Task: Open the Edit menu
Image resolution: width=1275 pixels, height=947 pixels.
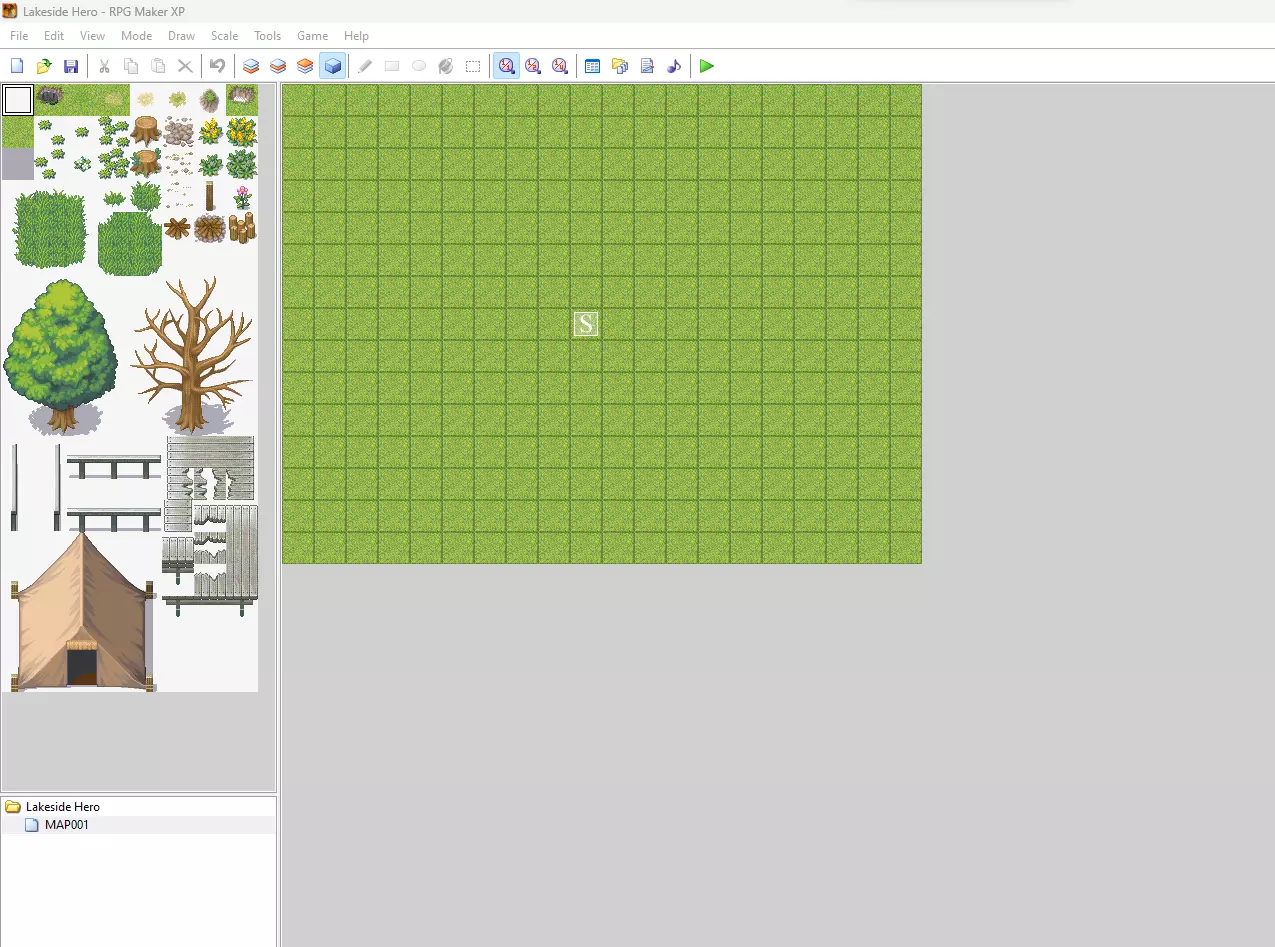Action: pyautogui.click(x=54, y=36)
